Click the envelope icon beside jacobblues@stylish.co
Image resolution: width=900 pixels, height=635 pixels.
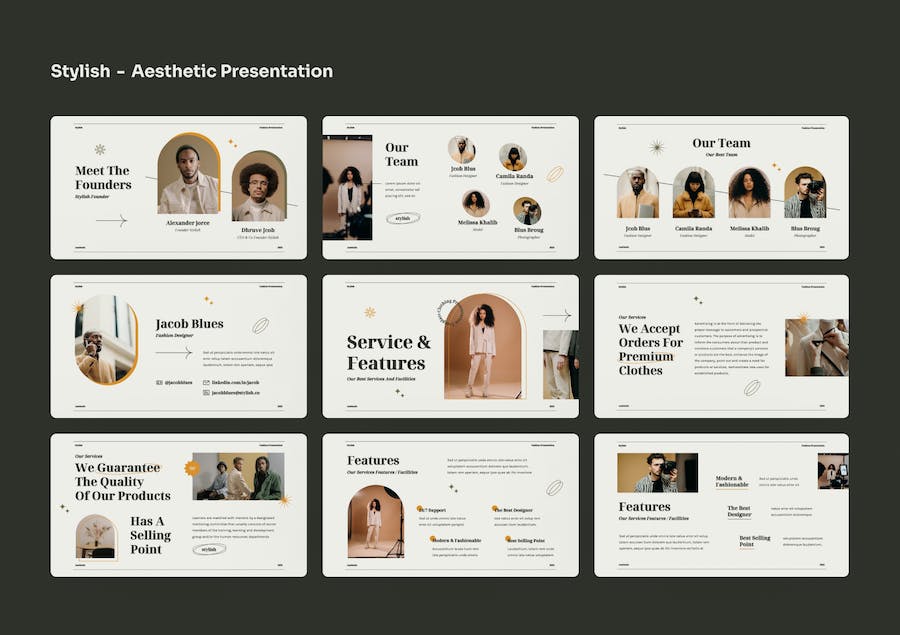(x=206, y=393)
